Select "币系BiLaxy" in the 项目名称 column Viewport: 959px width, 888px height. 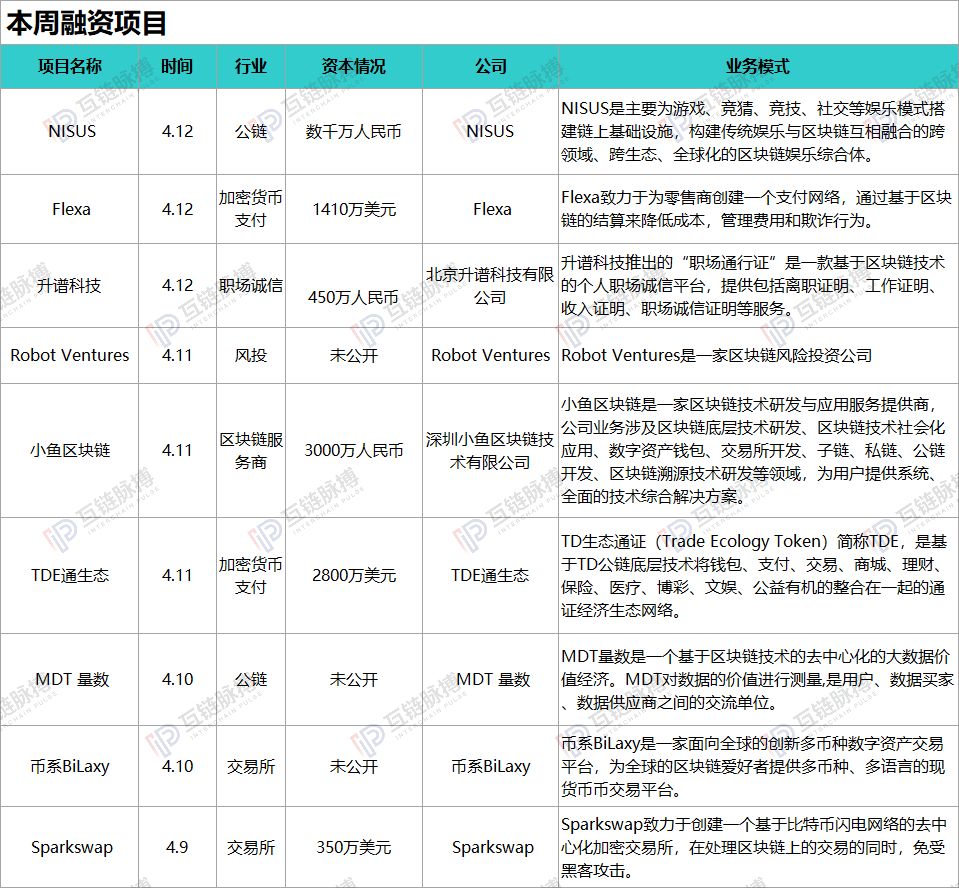point(70,766)
